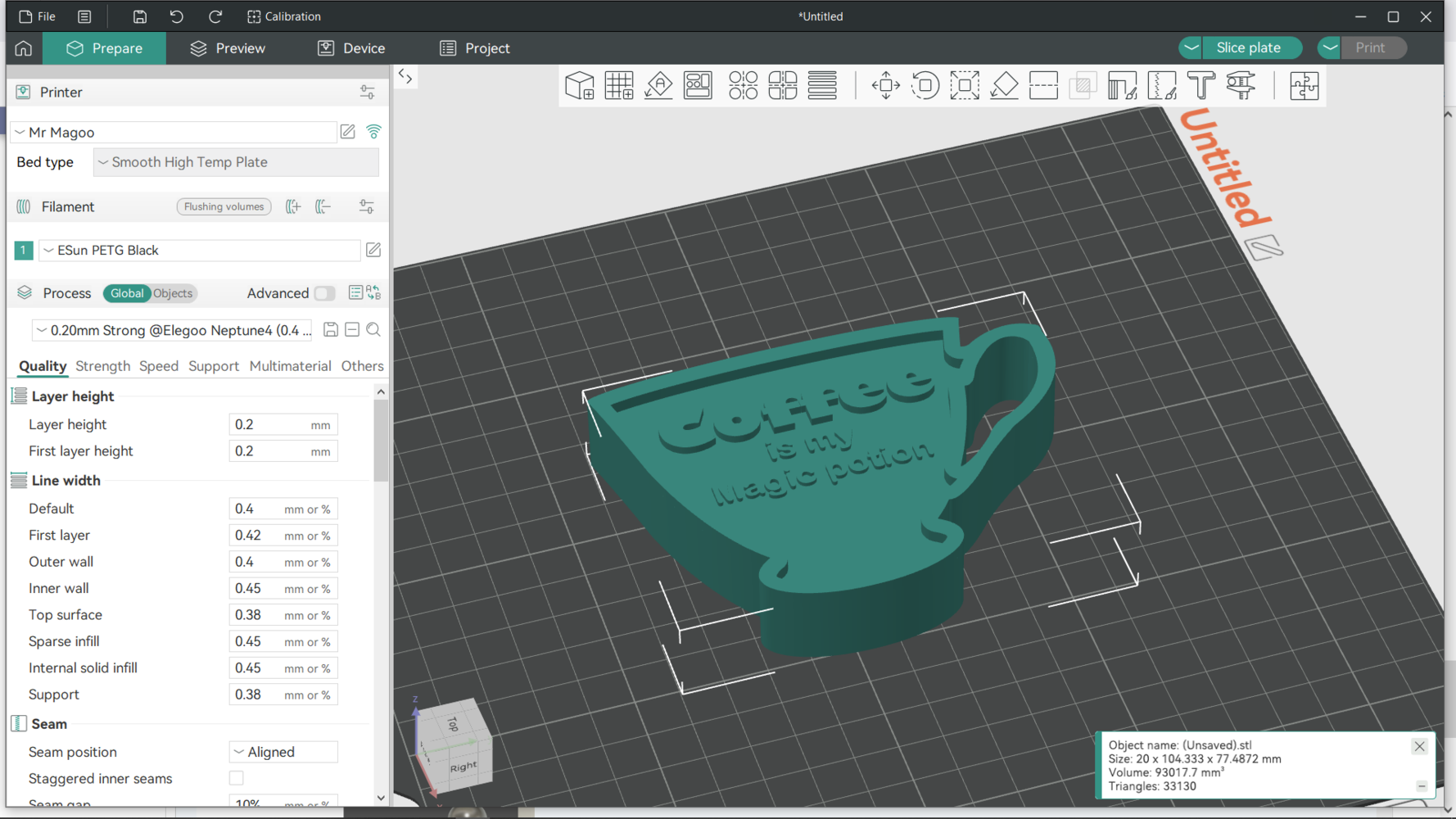Select the Rotate tool
Image resolution: width=1456 pixels, height=819 pixels.
pos(925,85)
